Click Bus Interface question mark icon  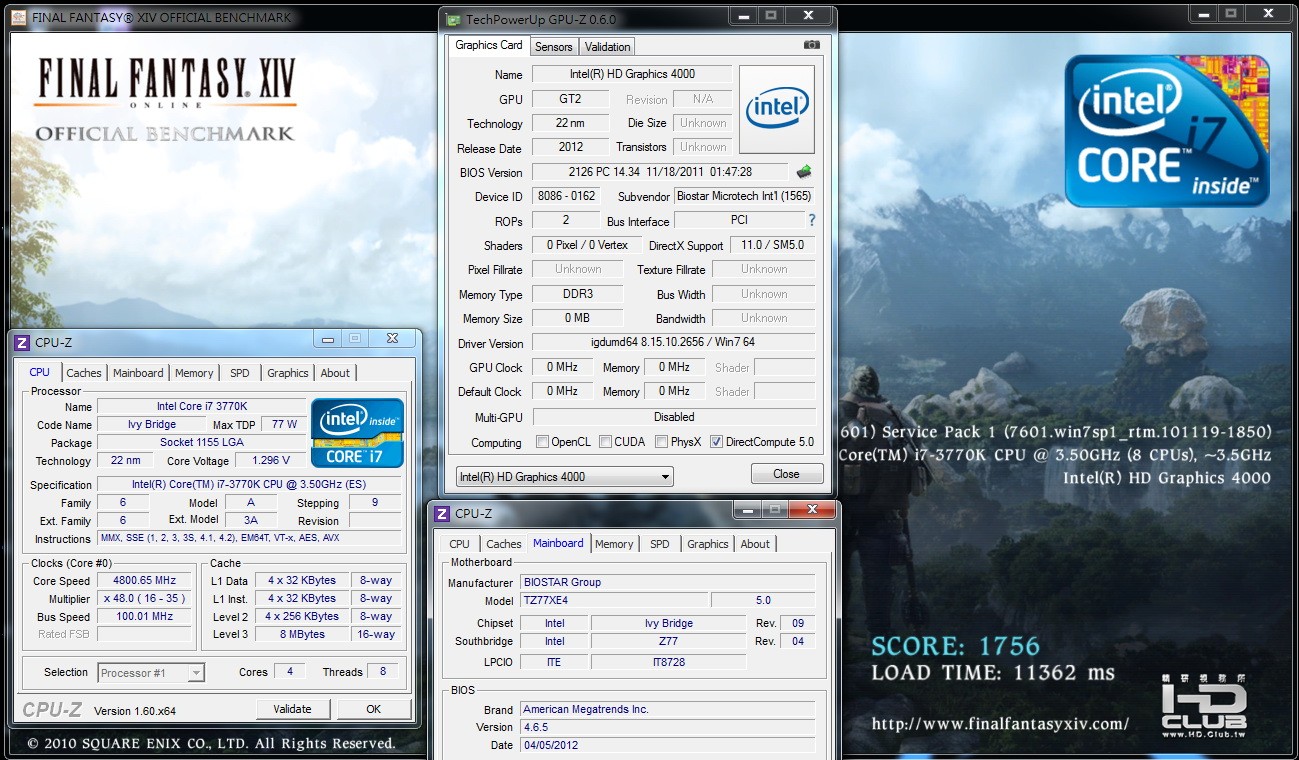tap(811, 220)
